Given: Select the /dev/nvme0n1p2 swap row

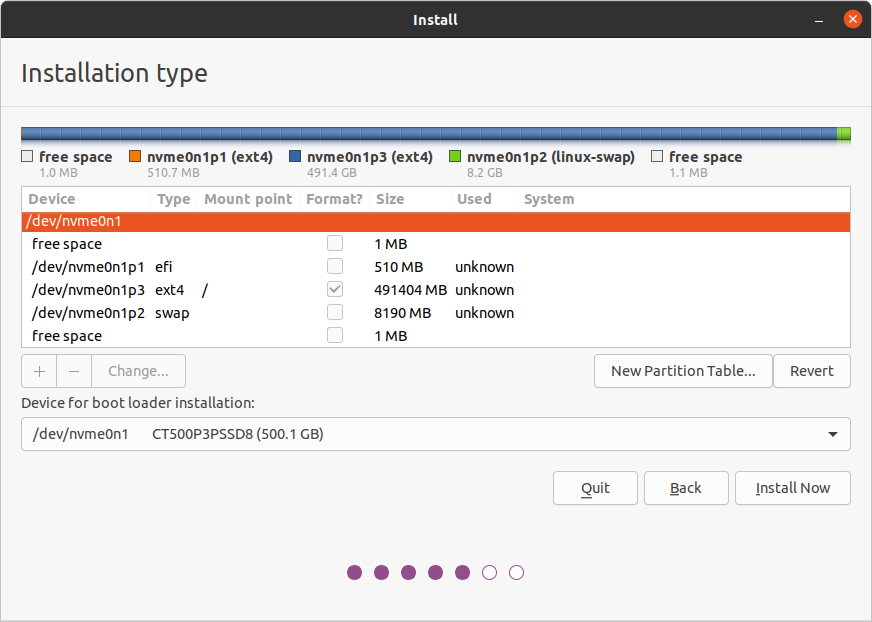Looking at the screenshot, I should [x=436, y=313].
